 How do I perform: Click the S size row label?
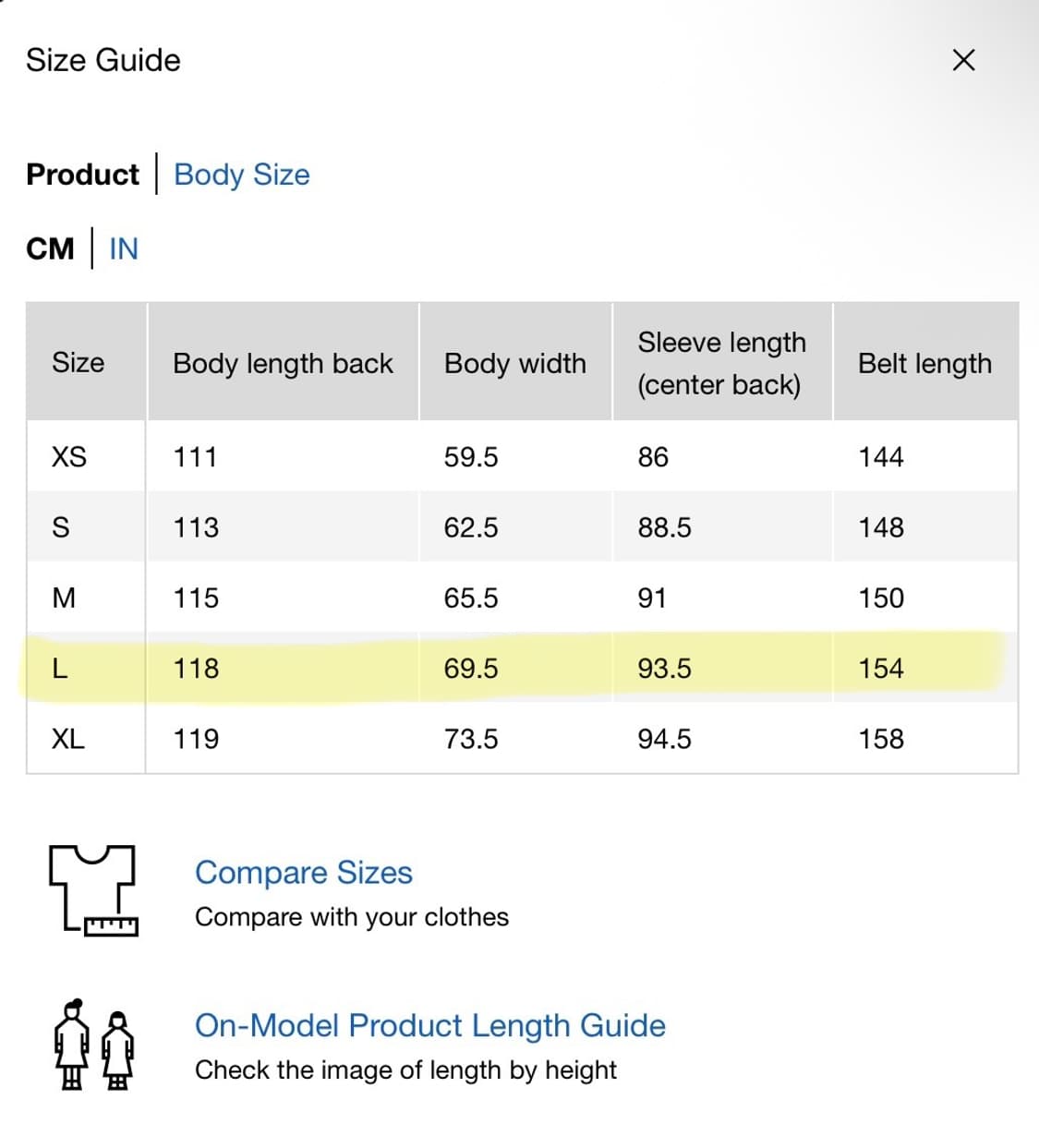(61, 527)
